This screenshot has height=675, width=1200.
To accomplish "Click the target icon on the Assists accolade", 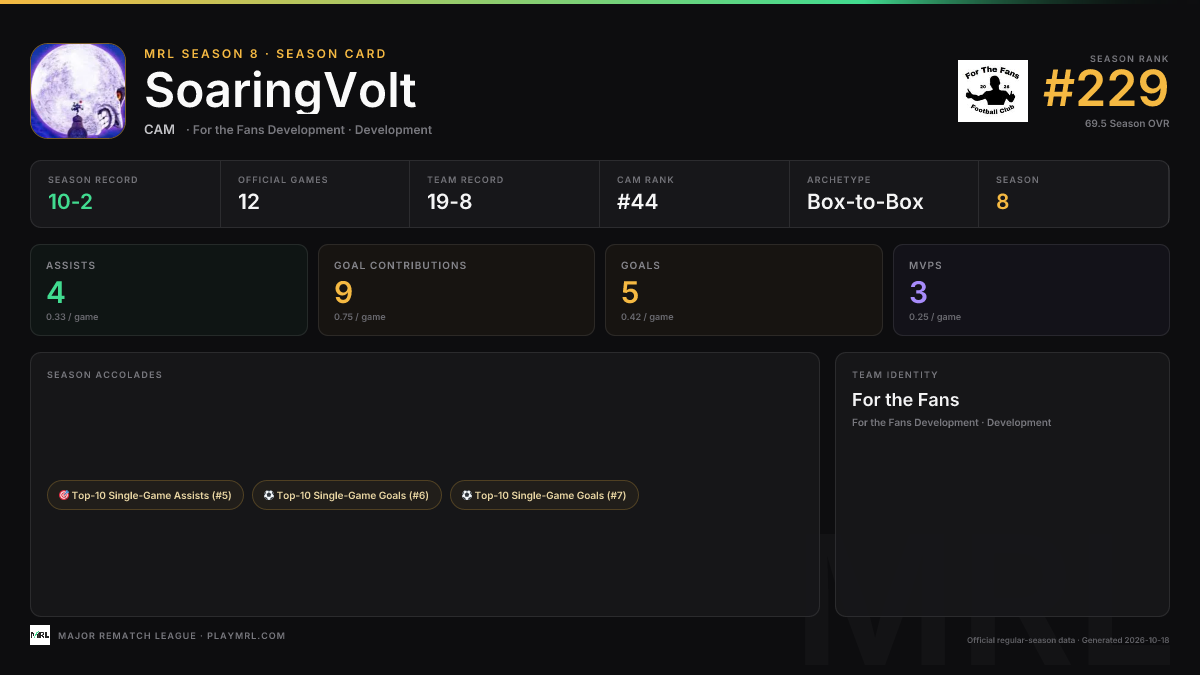I will coord(64,495).
